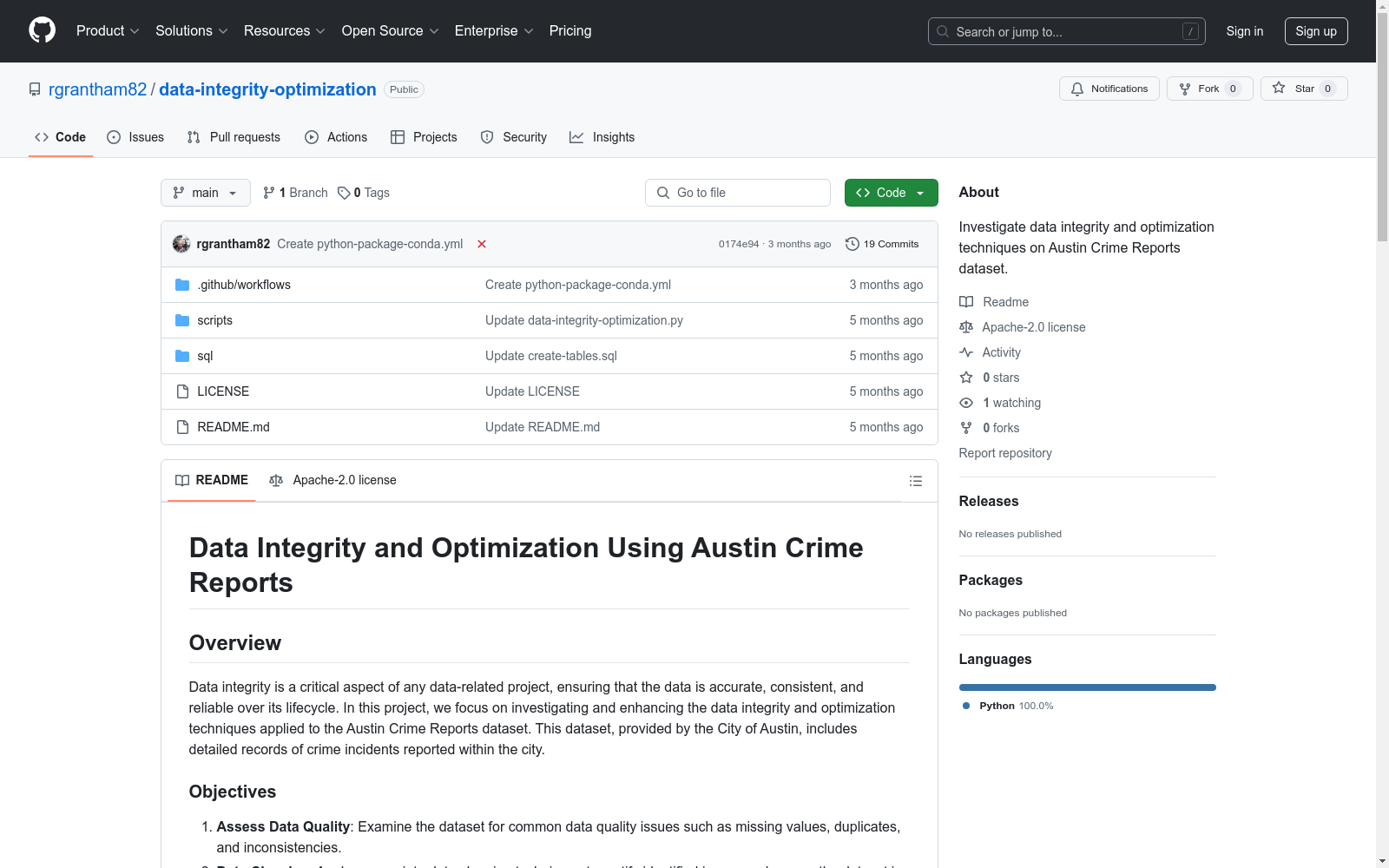
Task: Click the branch icon beside 1 Branch
Action: click(269, 193)
